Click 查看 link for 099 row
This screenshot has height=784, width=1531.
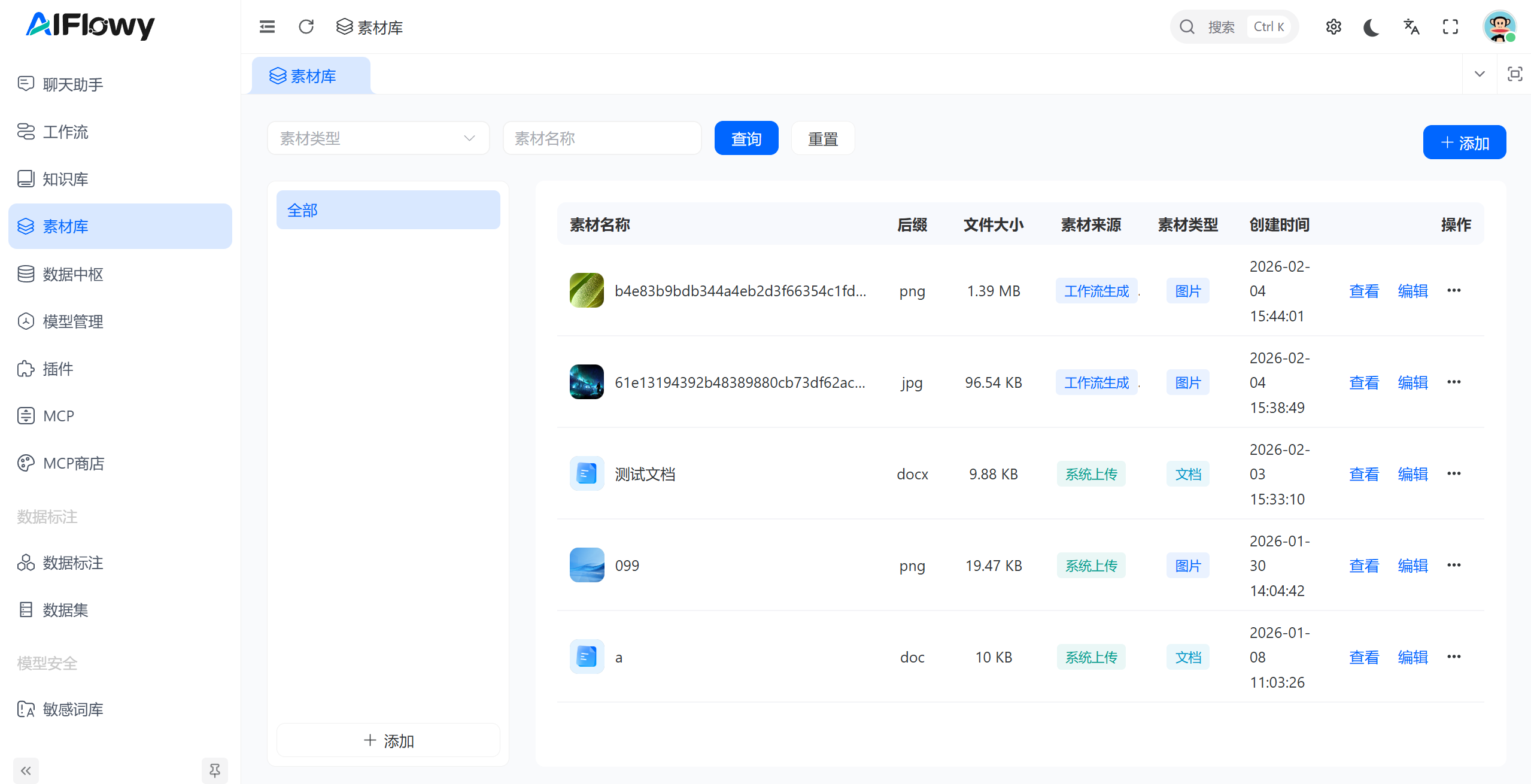coord(1363,566)
